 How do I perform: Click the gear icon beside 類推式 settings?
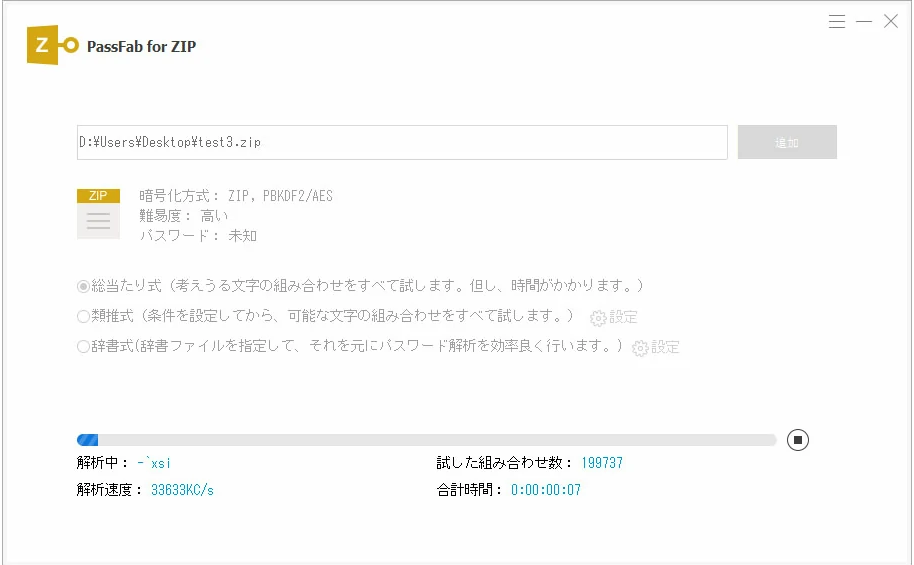598,318
